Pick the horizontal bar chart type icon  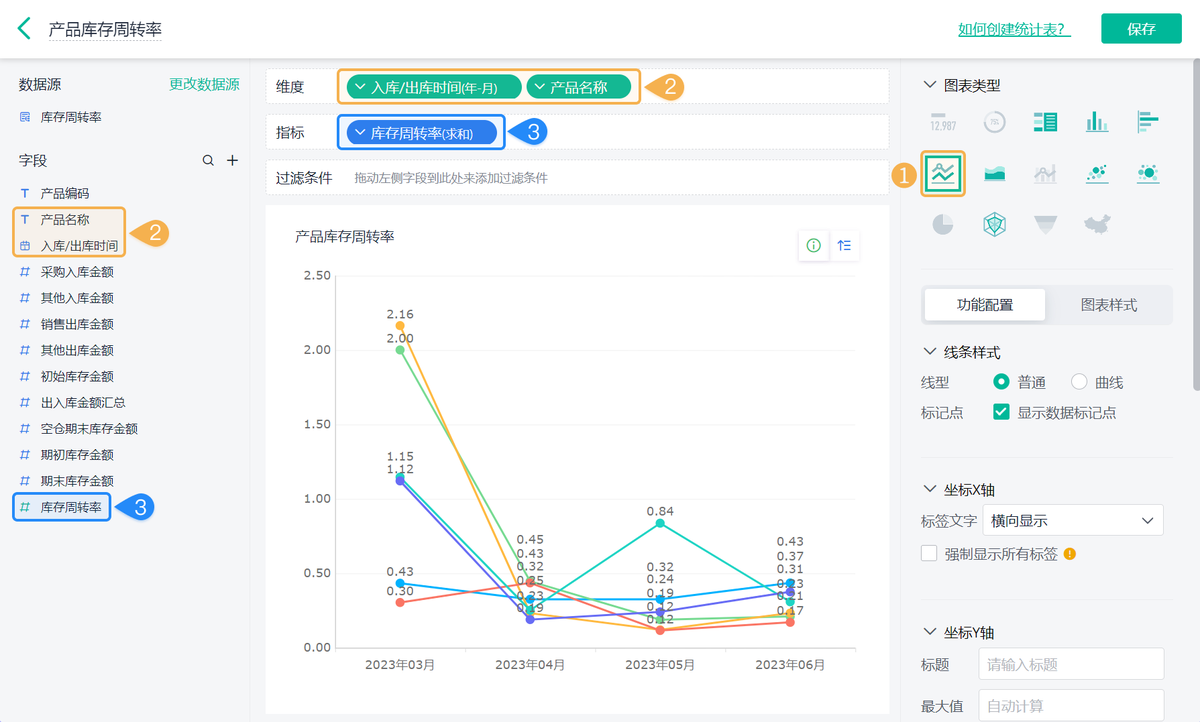tap(1148, 122)
